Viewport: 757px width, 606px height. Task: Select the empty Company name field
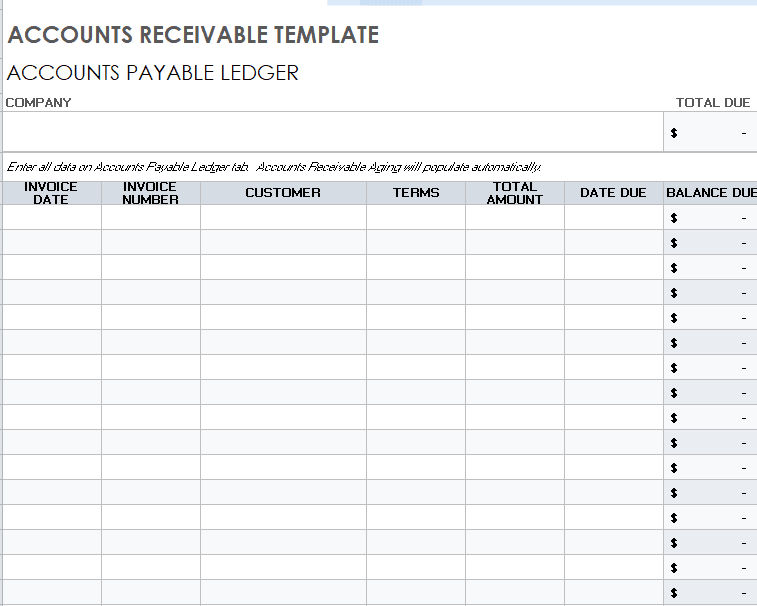[333, 132]
